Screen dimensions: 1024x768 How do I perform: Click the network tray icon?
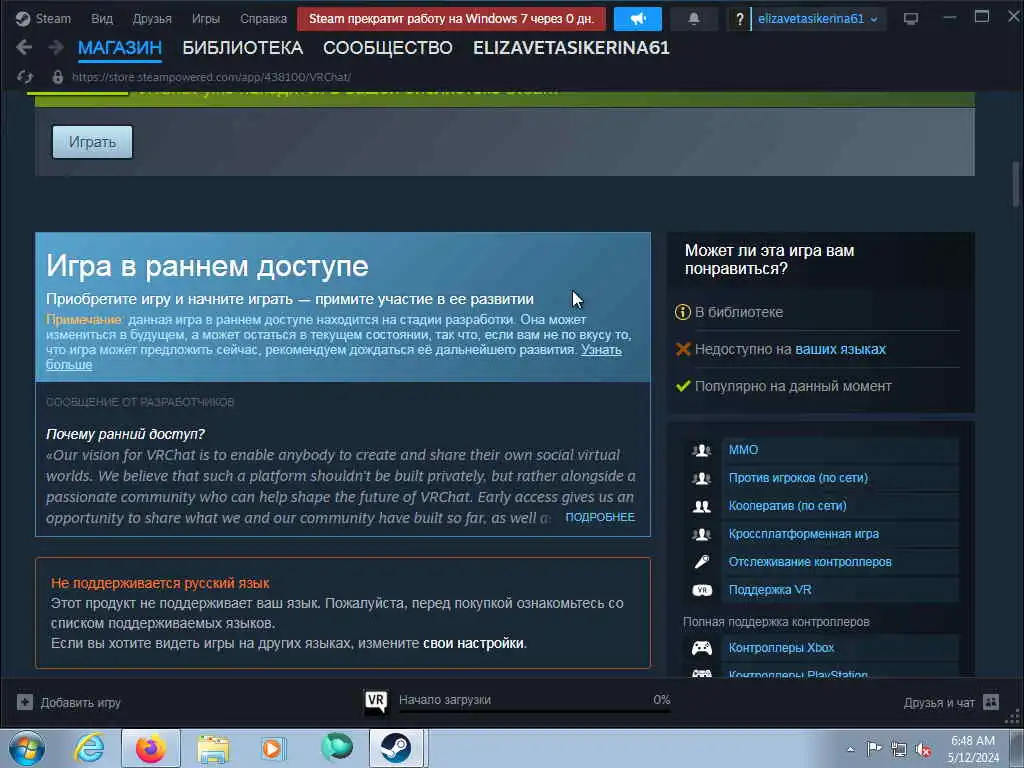[899, 750]
